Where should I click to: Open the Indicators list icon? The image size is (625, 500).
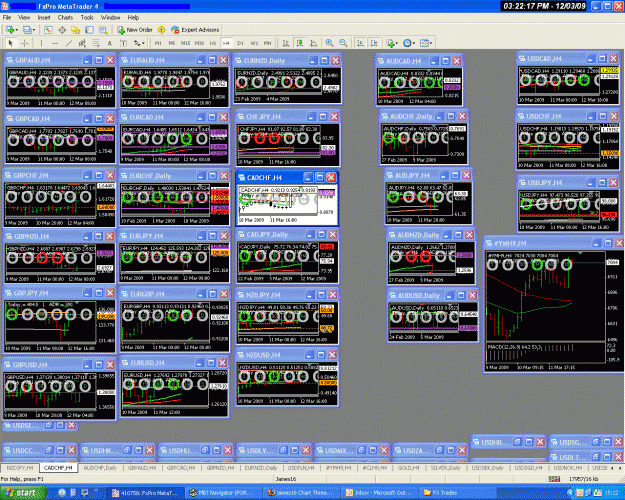(391, 43)
